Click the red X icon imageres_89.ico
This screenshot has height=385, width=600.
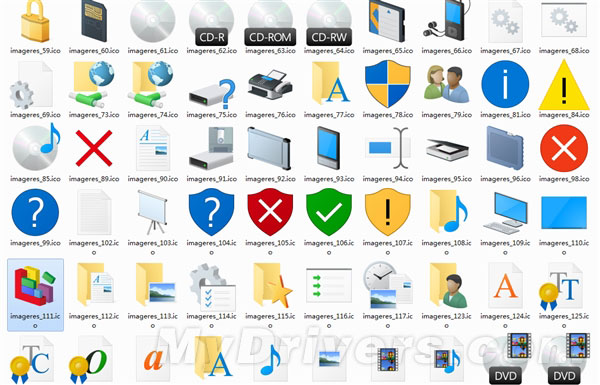coord(94,148)
